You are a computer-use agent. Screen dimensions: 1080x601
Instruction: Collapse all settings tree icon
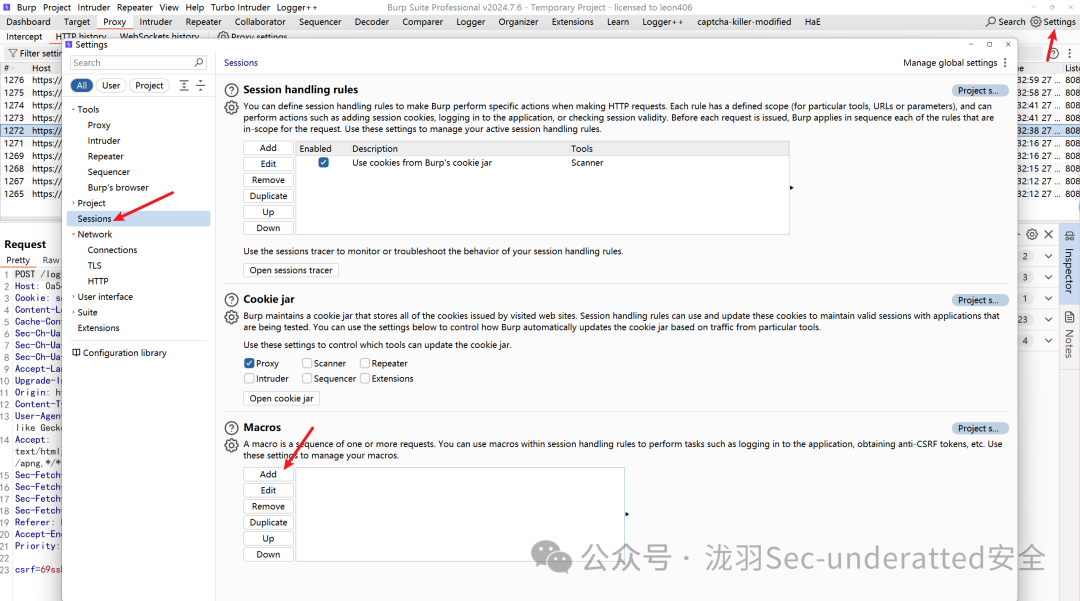(x=200, y=85)
